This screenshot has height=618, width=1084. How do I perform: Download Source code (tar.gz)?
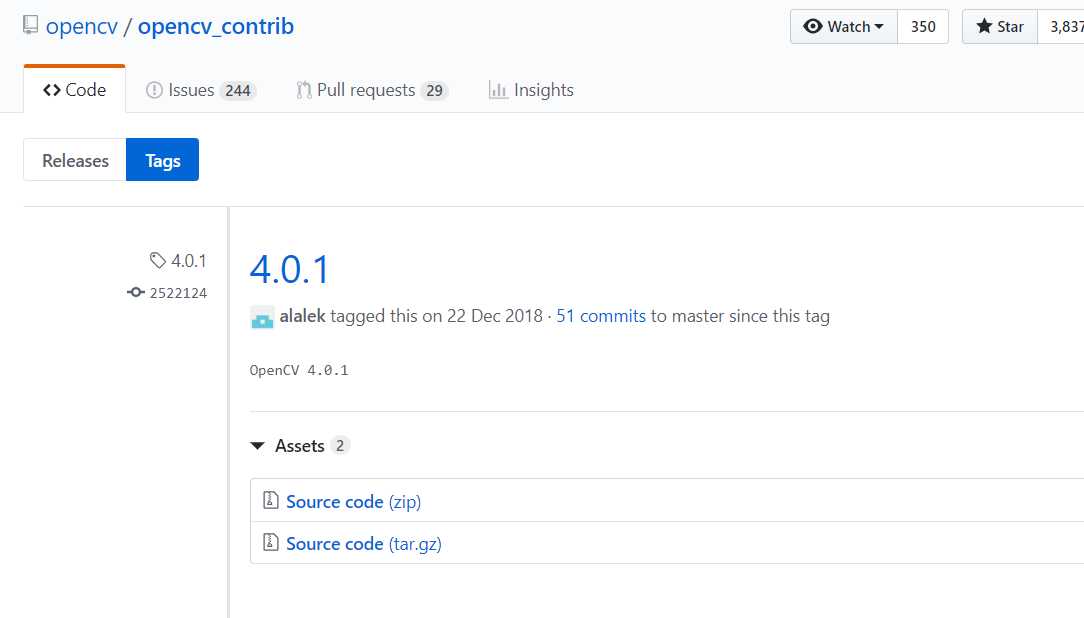point(364,544)
